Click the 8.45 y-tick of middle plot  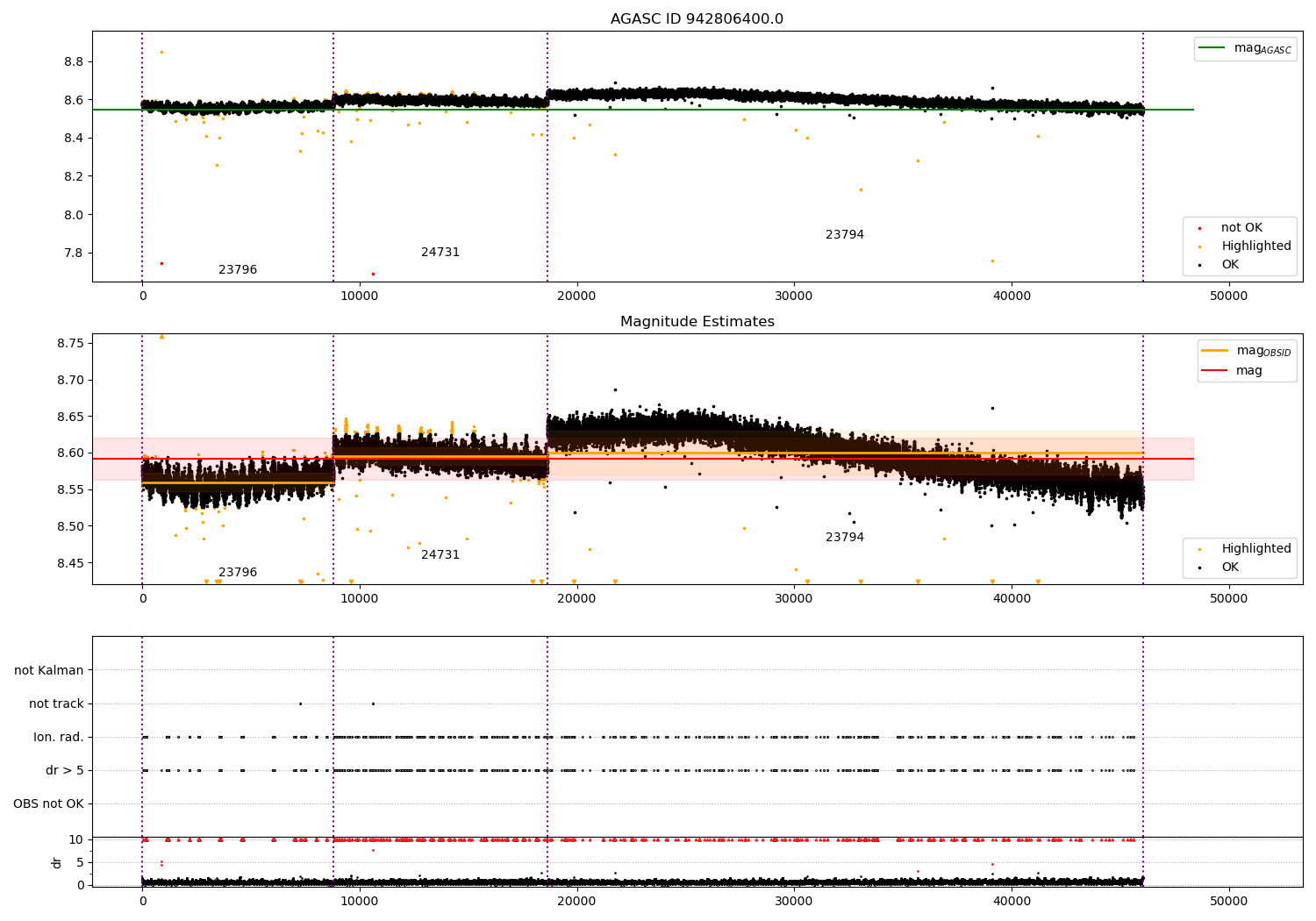pyautogui.click(x=70, y=563)
